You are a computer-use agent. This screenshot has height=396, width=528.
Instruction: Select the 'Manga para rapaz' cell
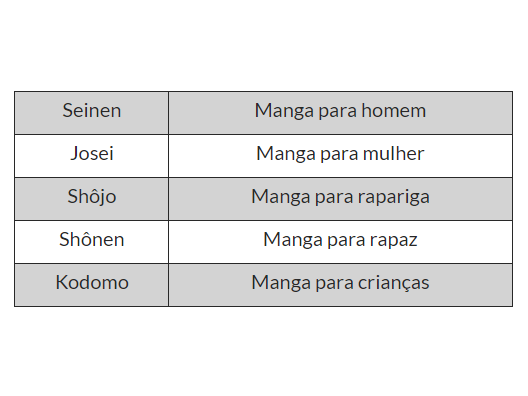(x=340, y=242)
